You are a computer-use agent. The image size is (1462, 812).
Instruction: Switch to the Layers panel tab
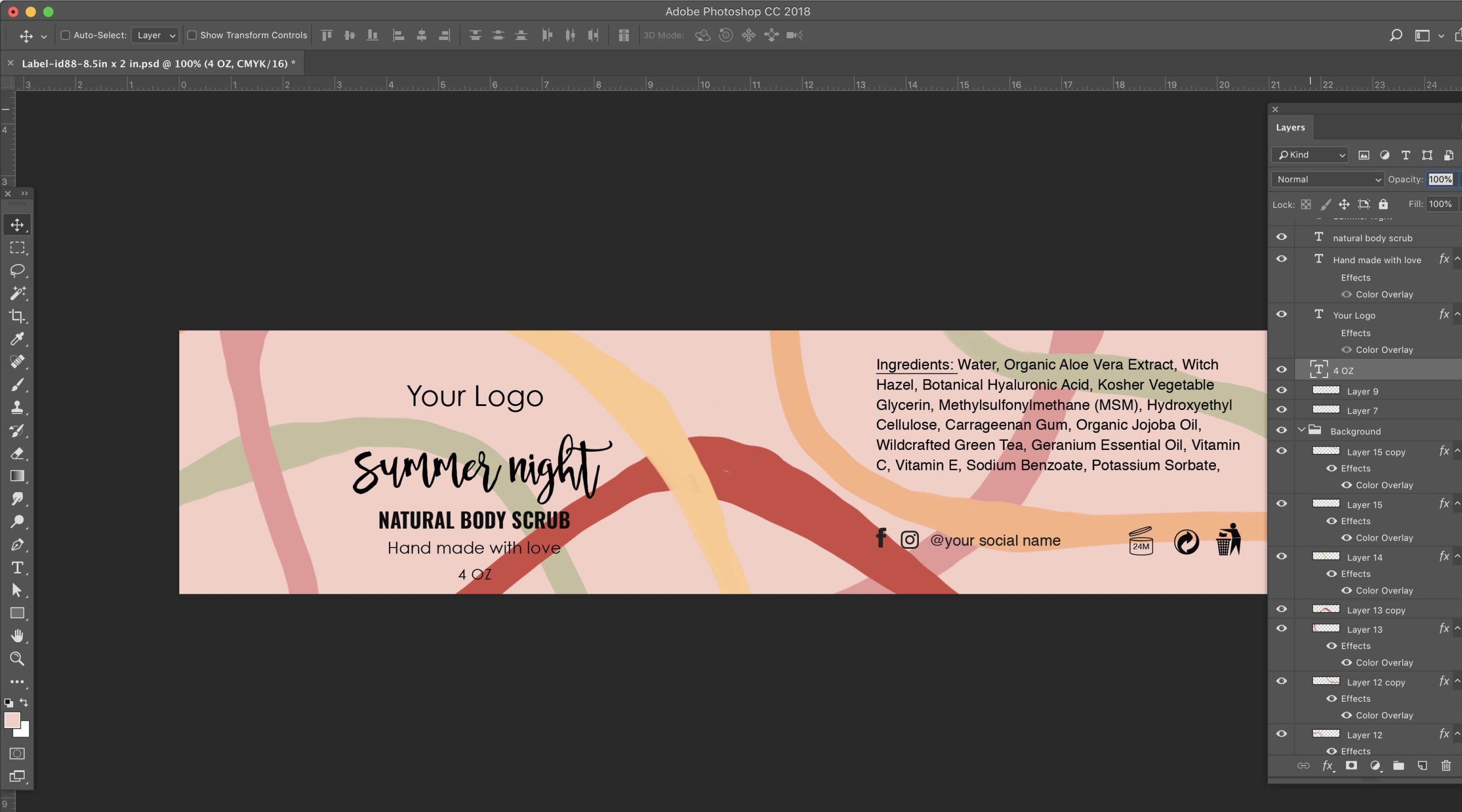point(1291,127)
